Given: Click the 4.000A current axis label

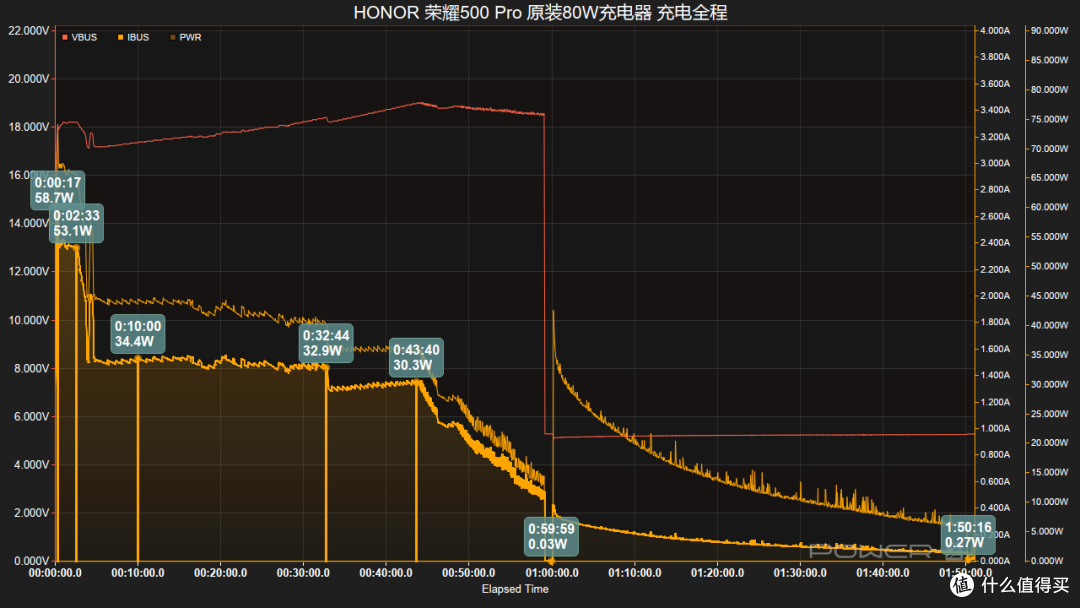Looking at the screenshot, I should (x=995, y=30).
